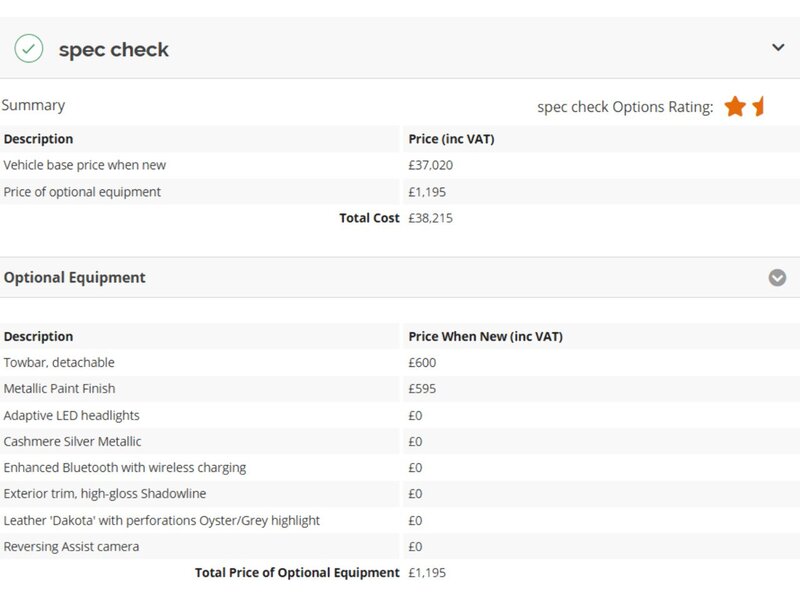Viewport: 800px width, 600px height.
Task: Click the Optional Equipment section header
Action: click(74, 278)
